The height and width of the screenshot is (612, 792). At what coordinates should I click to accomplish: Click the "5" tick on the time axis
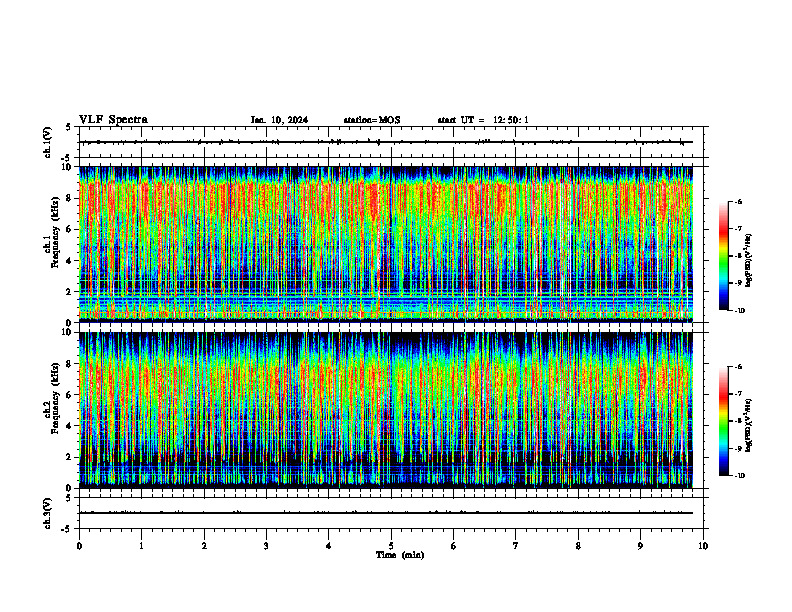pyautogui.click(x=391, y=546)
